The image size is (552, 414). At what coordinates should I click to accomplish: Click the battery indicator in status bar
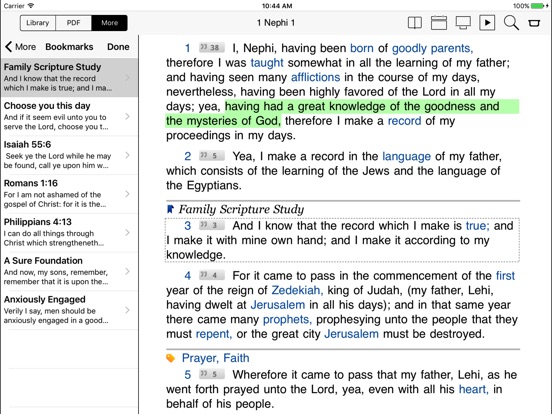coord(537,6)
